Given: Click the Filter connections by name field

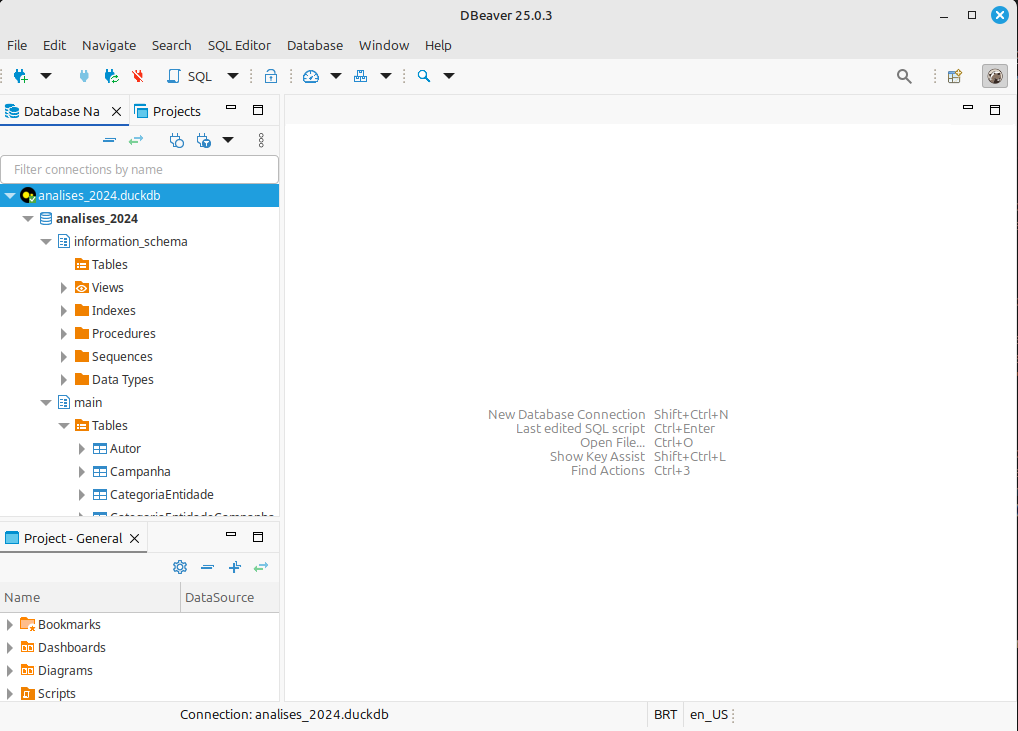Looking at the screenshot, I should point(139,169).
